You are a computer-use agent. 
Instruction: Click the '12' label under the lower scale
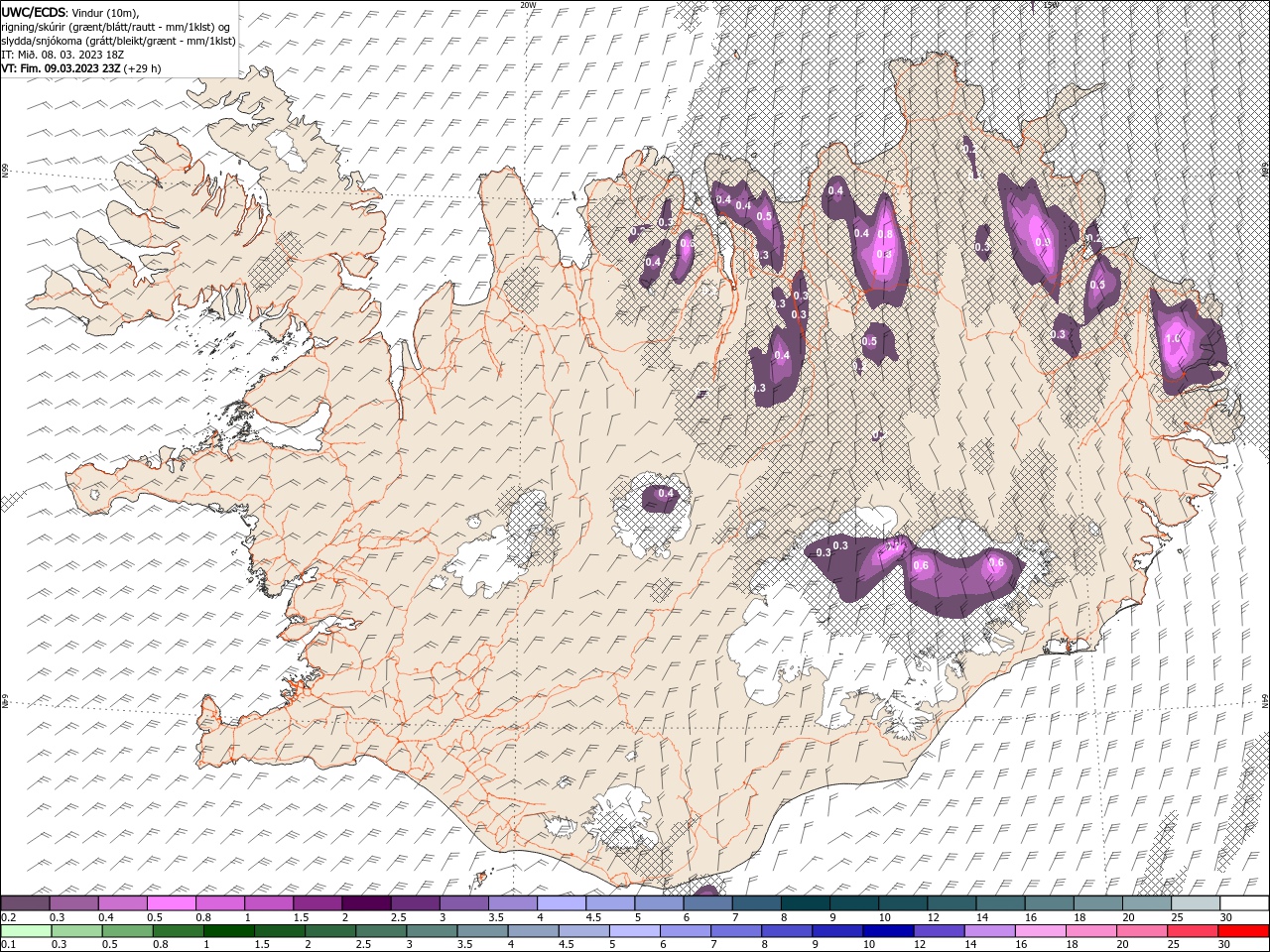pyautogui.click(x=920, y=945)
